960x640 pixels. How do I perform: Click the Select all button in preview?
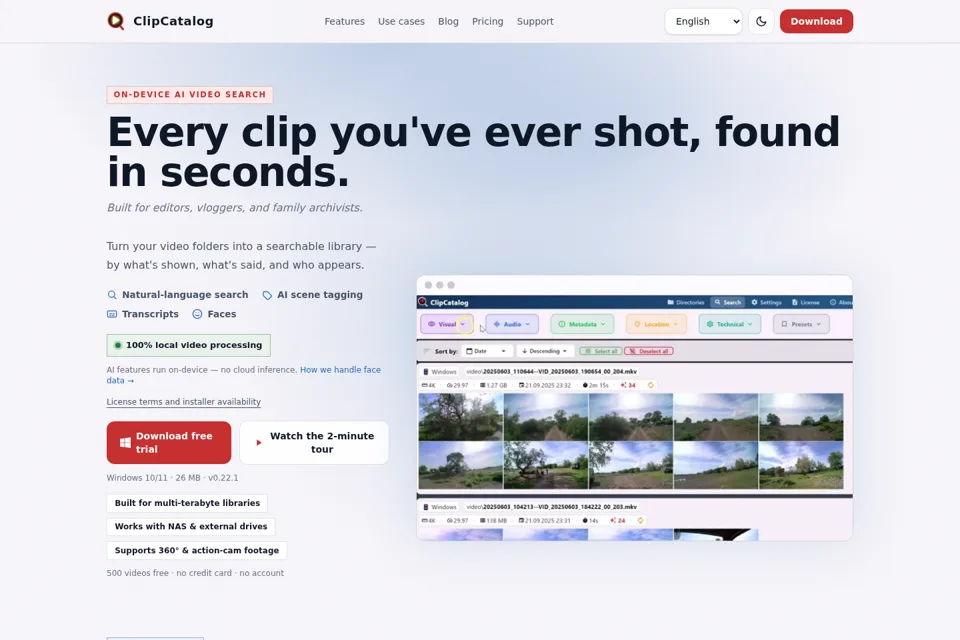601,351
